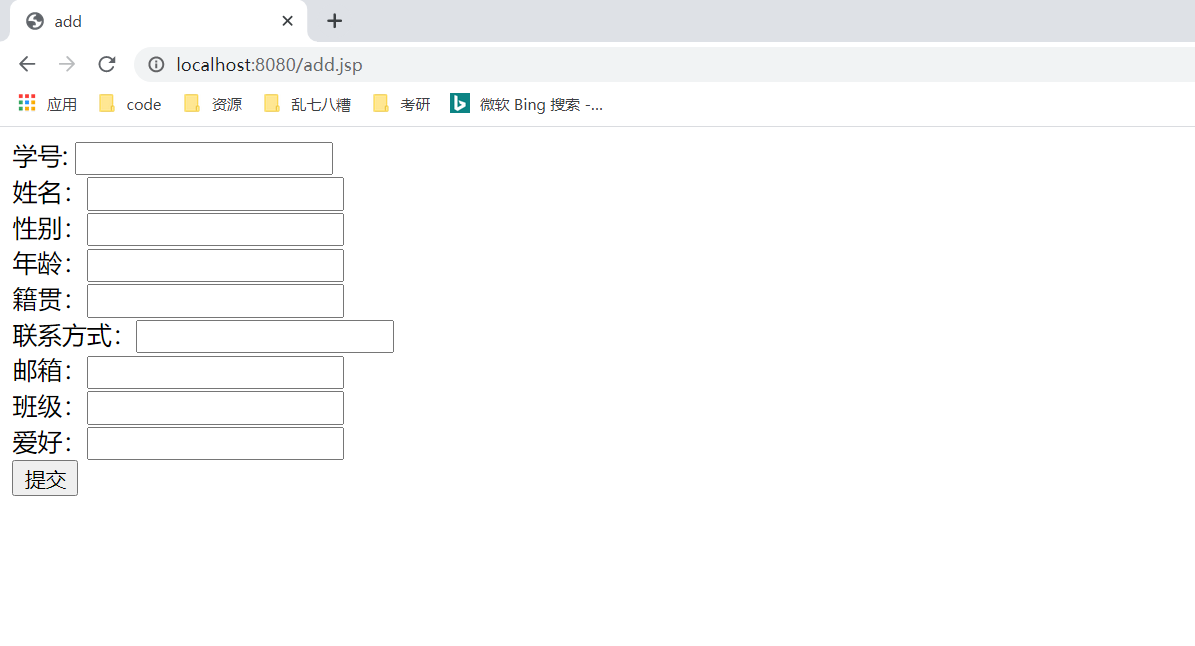The image size is (1195, 646).
Task: Close the add tab
Action: [x=287, y=21]
